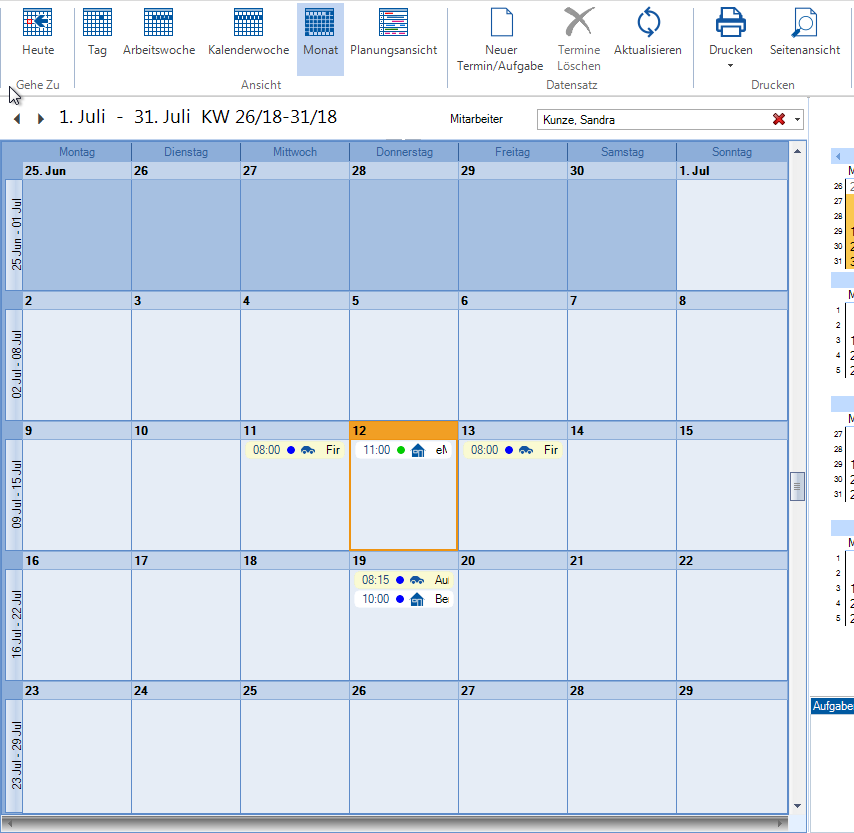The width and height of the screenshot is (854, 833).
Task: Go to previous month with left arrow
Action: coord(17,119)
